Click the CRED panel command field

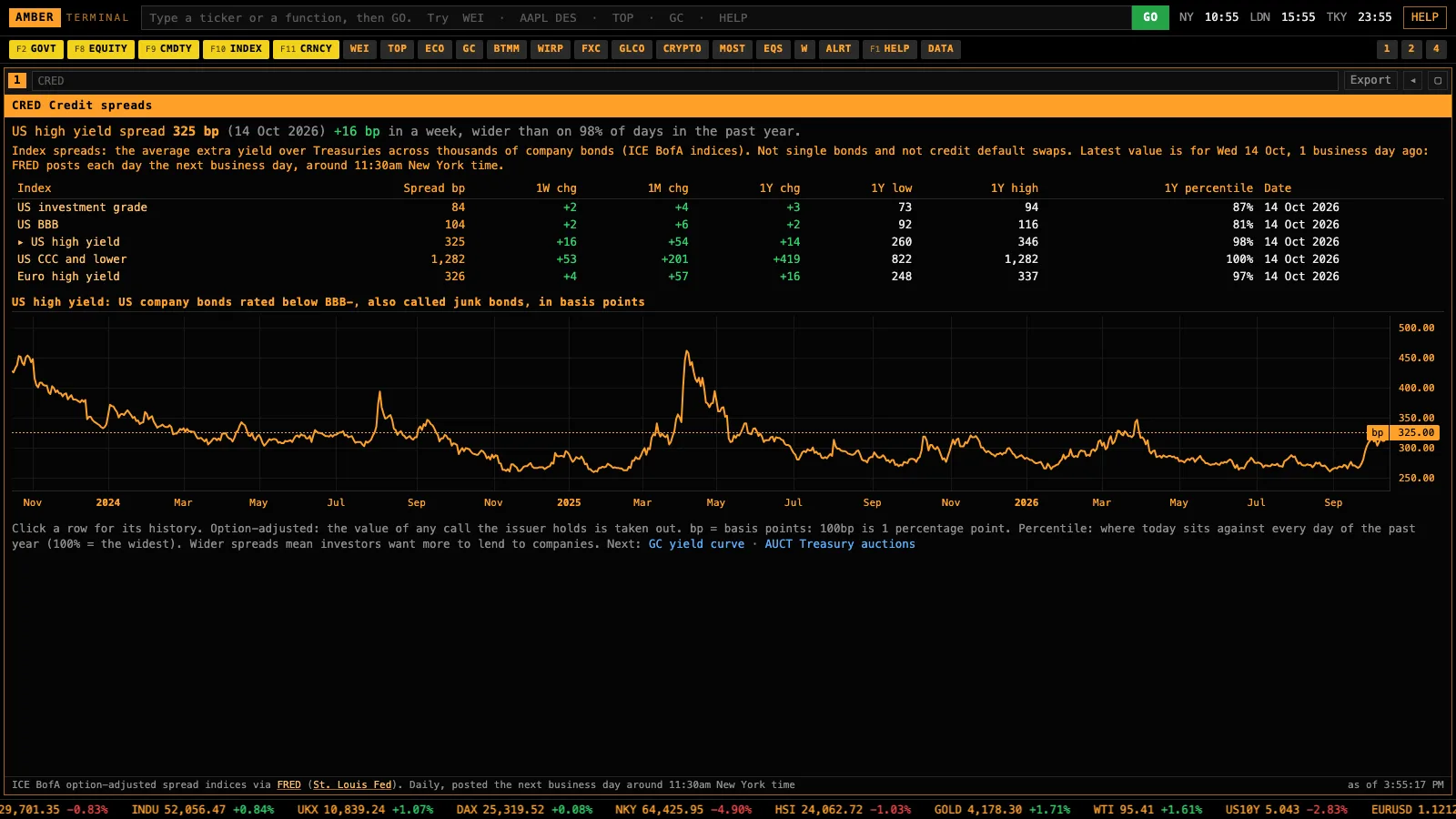(684, 80)
